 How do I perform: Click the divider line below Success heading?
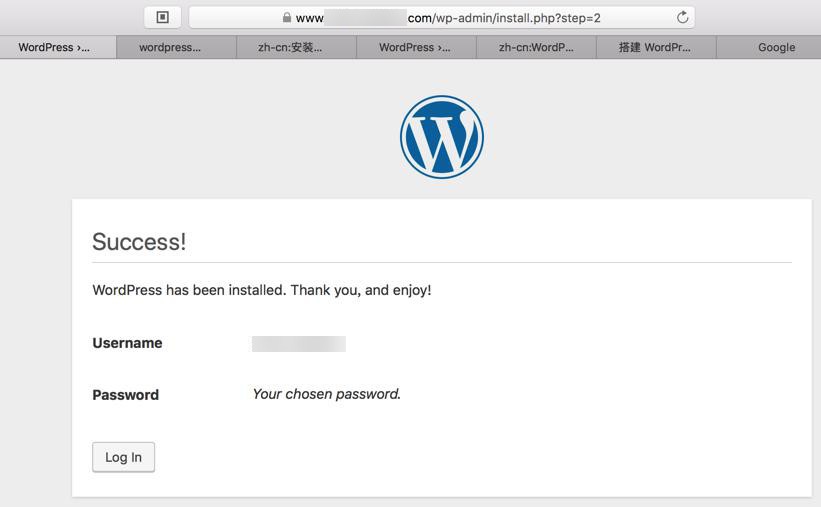pyautogui.click(x=442, y=263)
